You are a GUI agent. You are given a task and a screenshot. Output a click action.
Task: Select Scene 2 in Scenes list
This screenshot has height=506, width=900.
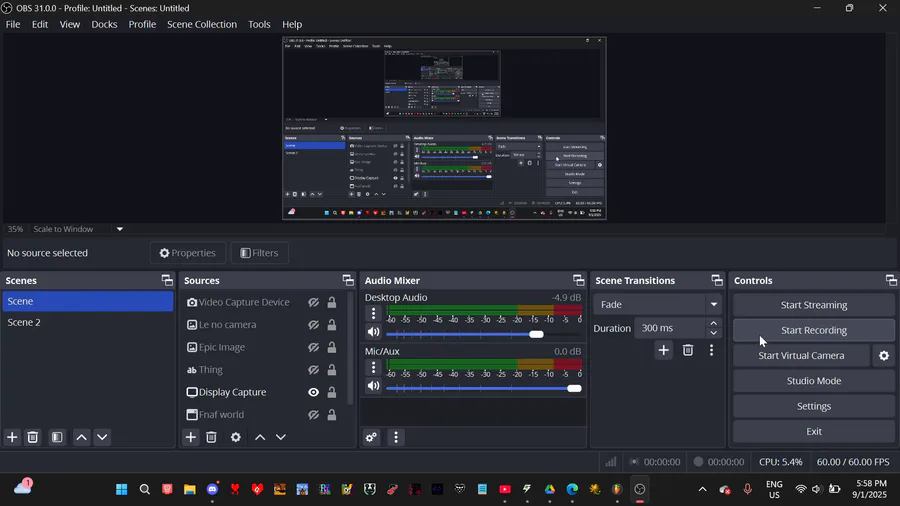[x=88, y=322]
